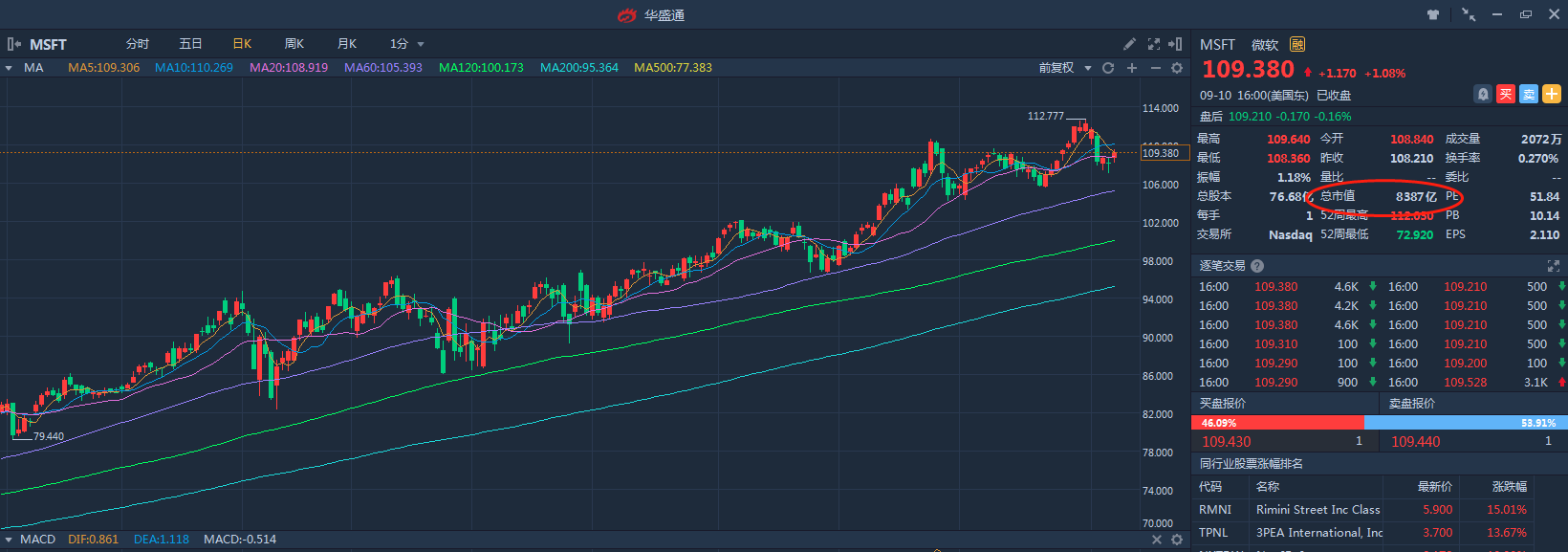Screen dimensions: 1568x552
Task: Set a price alert with bell icon
Action: tap(1482, 94)
